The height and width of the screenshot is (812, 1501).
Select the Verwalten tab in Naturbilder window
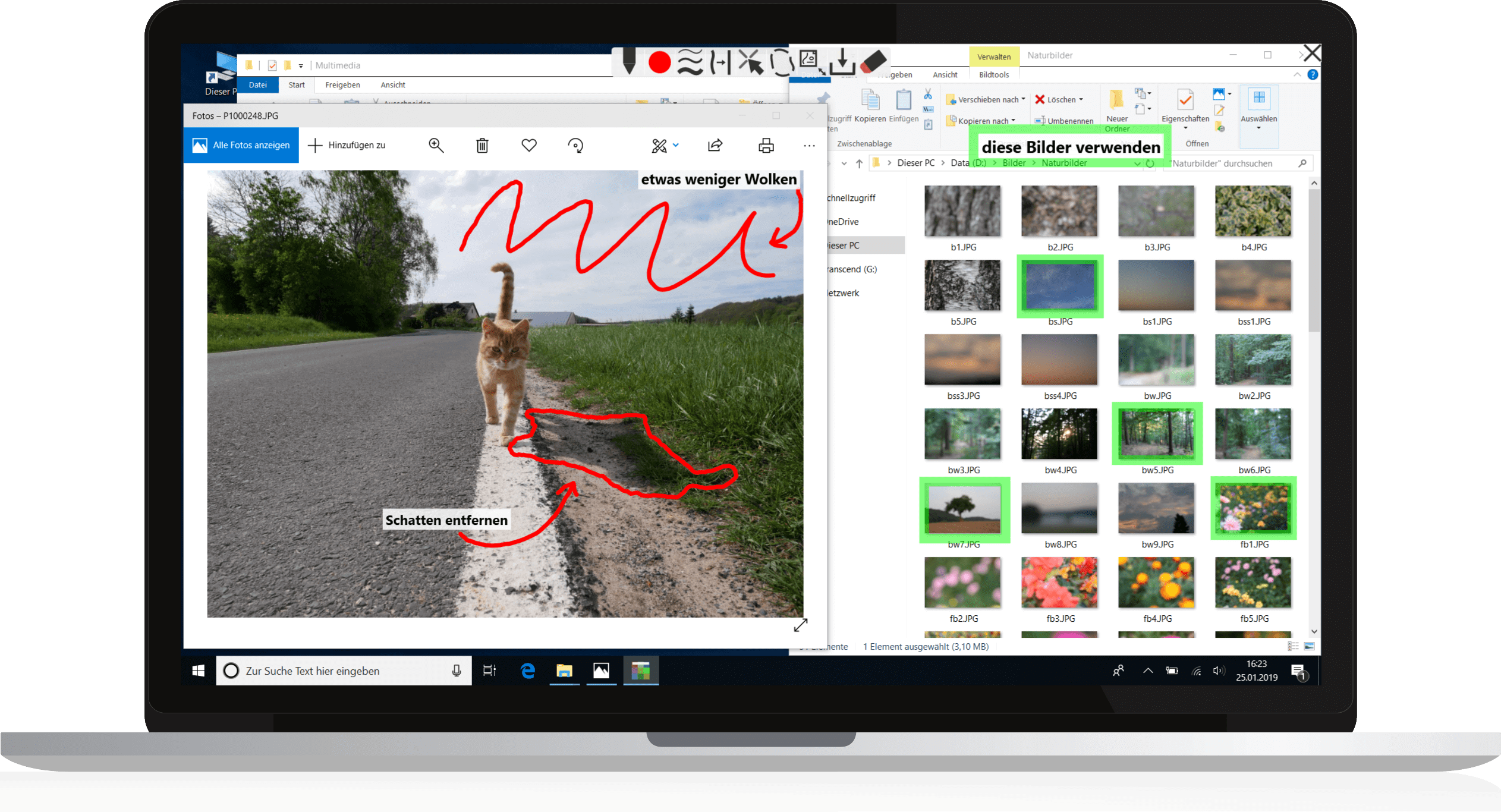point(994,56)
